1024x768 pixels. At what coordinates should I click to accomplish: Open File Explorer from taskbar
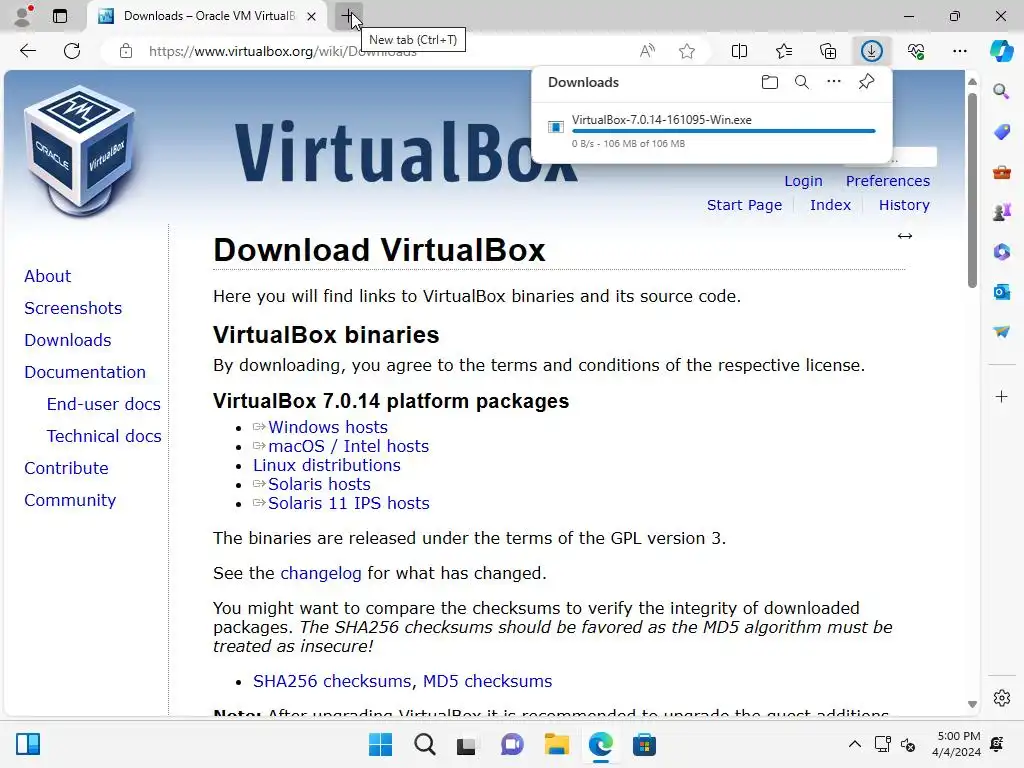pyautogui.click(x=556, y=744)
